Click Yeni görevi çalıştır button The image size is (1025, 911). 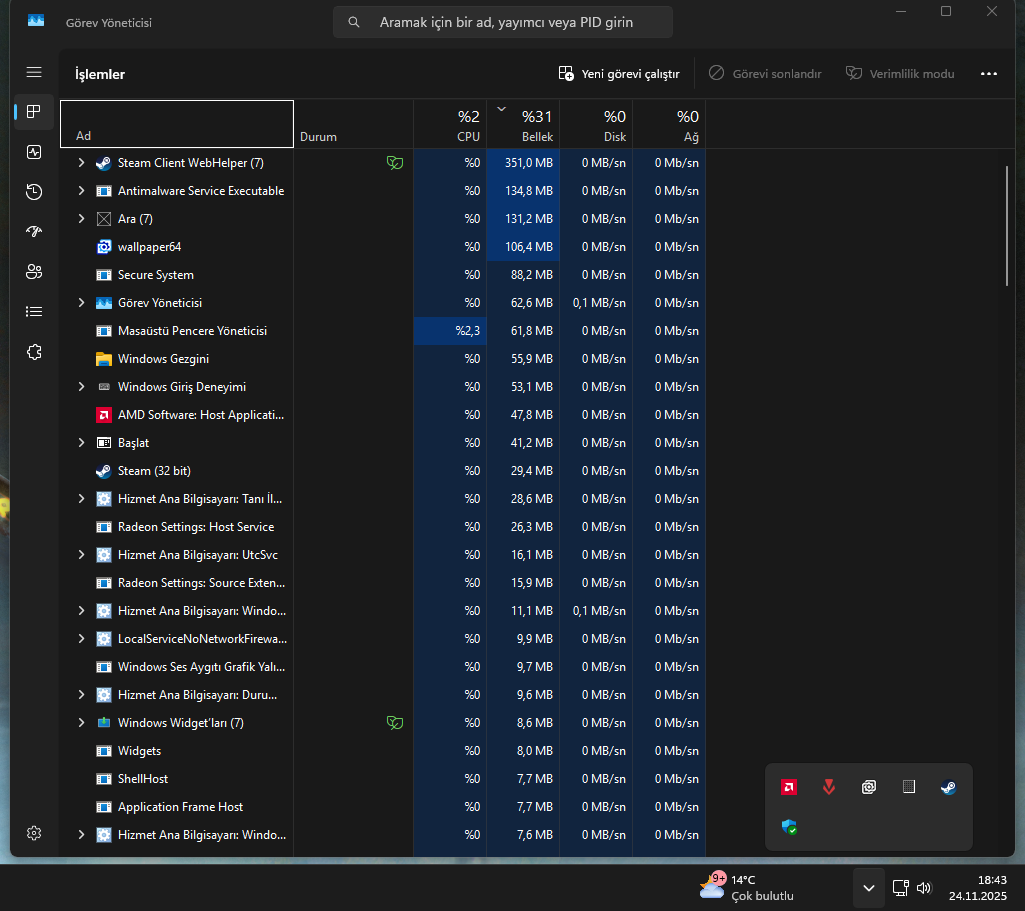coord(619,74)
